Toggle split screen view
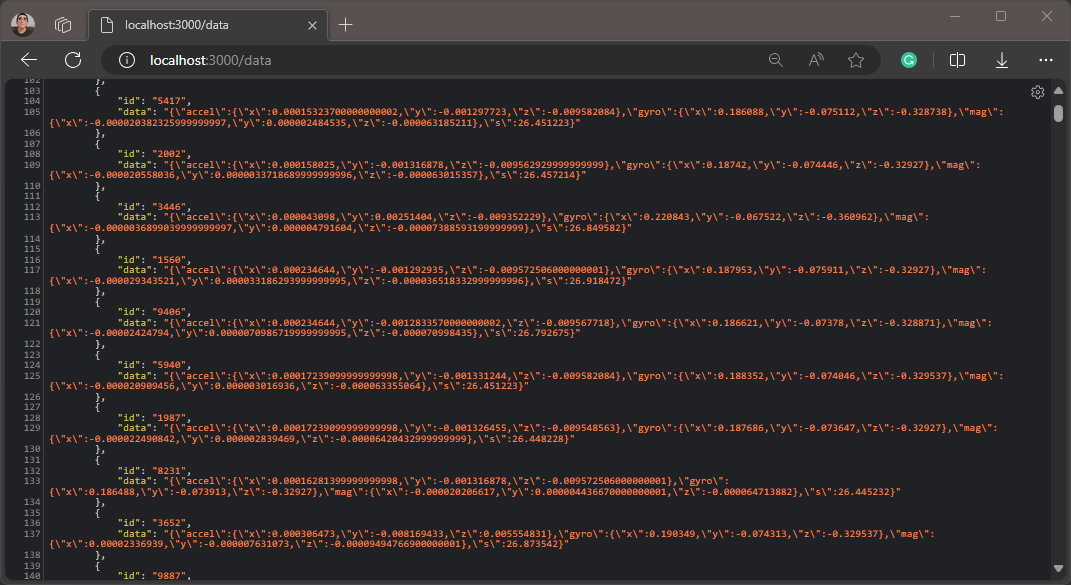1071x585 pixels. click(957, 60)
